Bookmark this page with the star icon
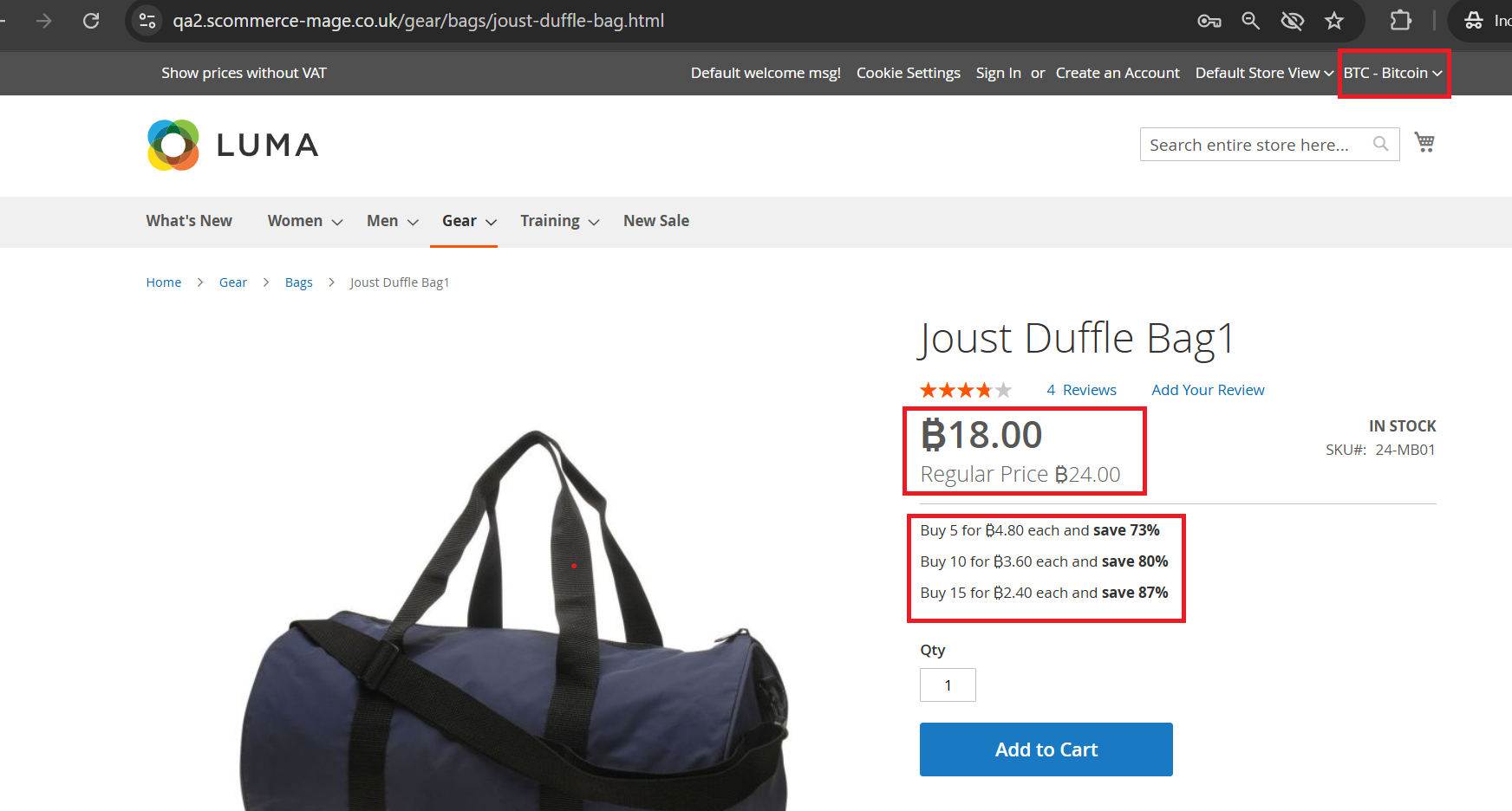Image resolution: width=1512 pixels, height=811 pixels. pyautogui.click(x=1334, y=21)
